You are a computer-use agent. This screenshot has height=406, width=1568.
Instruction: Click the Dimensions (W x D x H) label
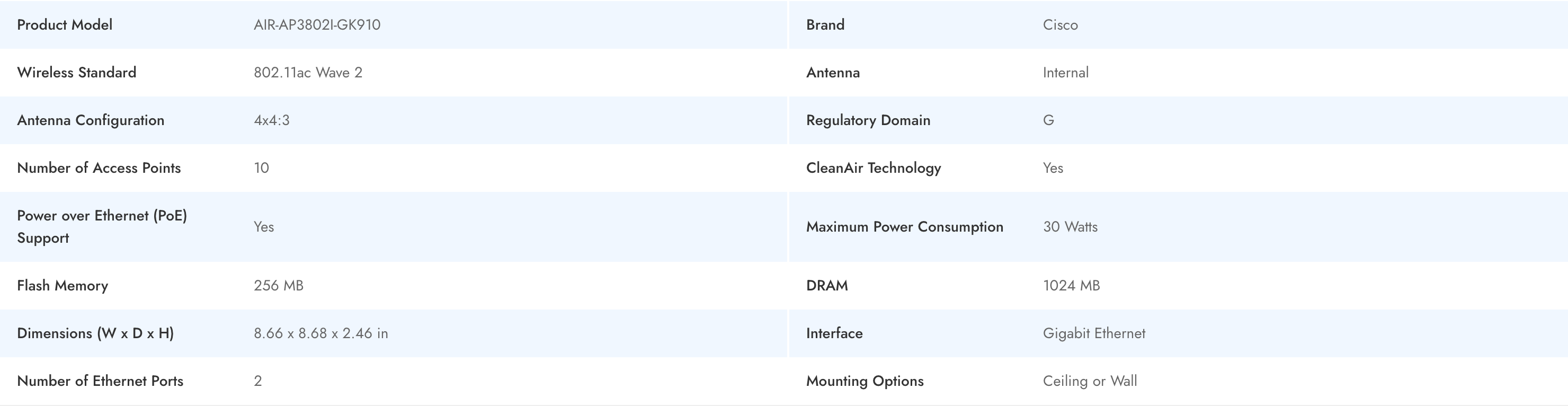pyautogui.click(x=95, y=333)
